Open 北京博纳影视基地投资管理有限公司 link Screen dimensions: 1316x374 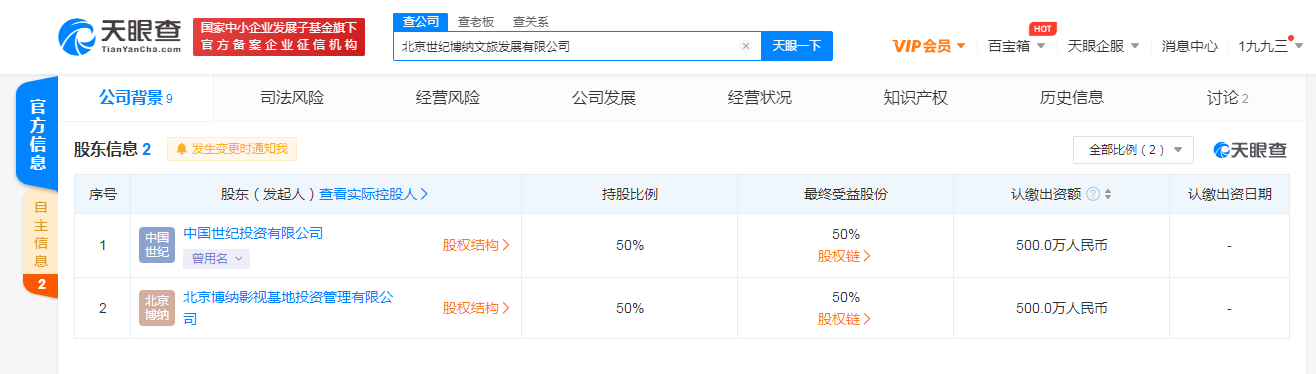click(x=288, y=308)
